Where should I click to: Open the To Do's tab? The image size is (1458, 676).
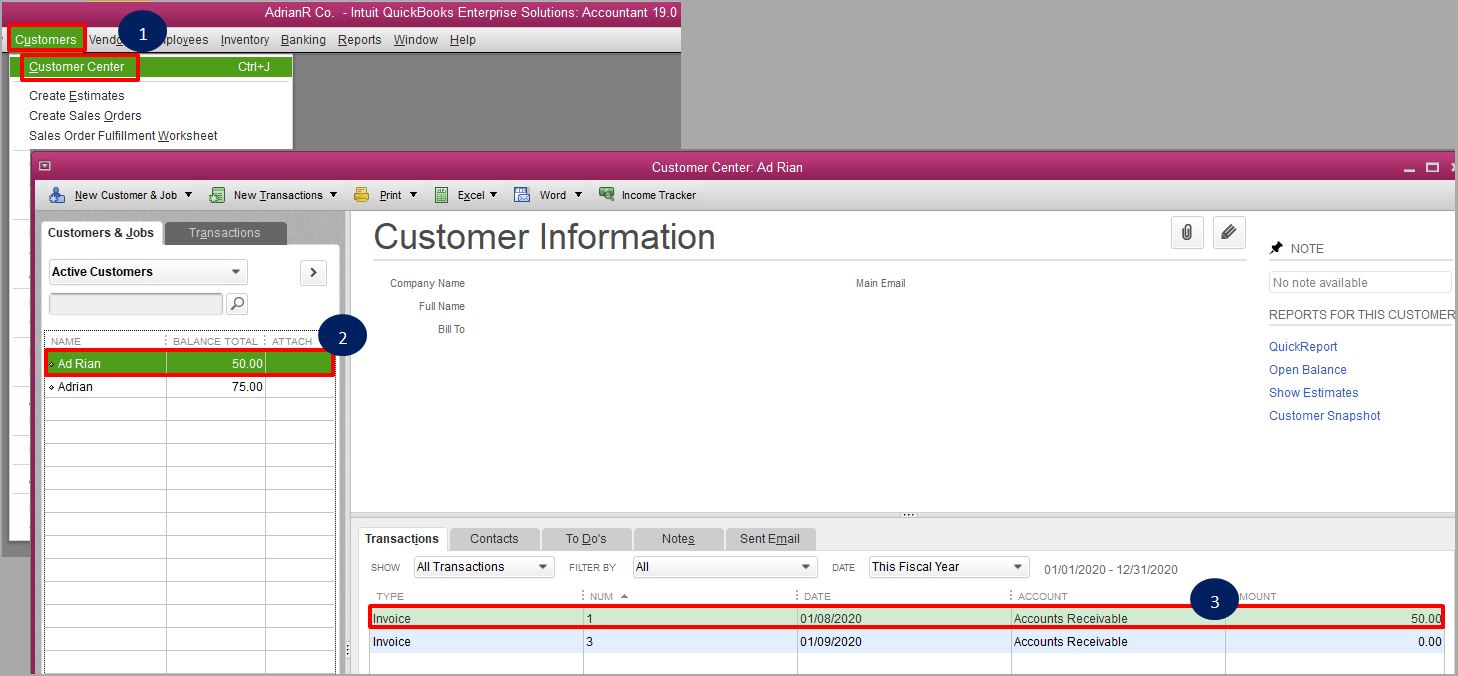[586, 539]
